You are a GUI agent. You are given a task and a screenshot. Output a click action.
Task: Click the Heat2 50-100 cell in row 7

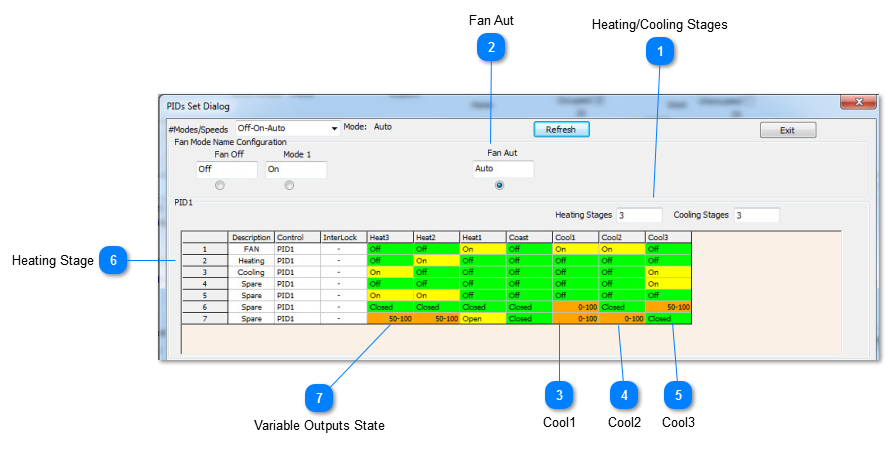[x=437, y=319]
